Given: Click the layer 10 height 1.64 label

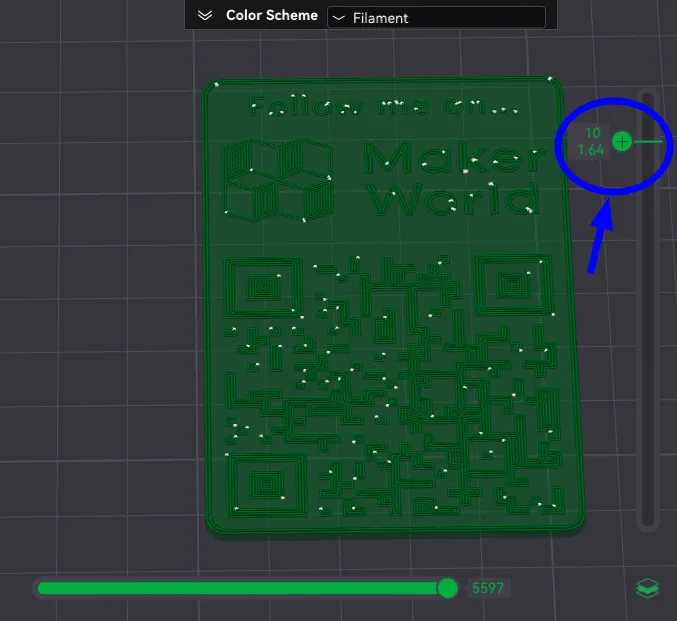Looking at the screenshot, I should click(591, 142).
